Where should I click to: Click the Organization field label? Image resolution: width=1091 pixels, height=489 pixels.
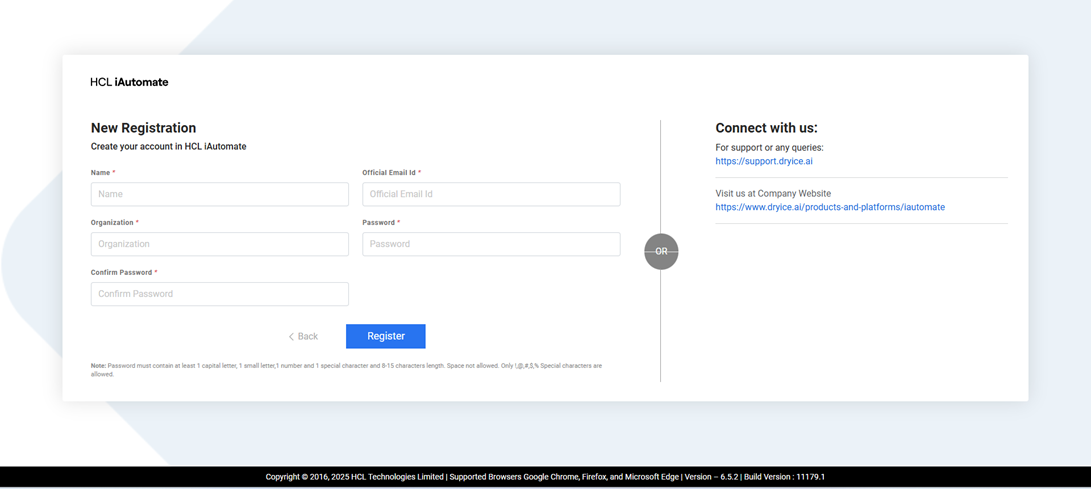[x=112, y=223]
